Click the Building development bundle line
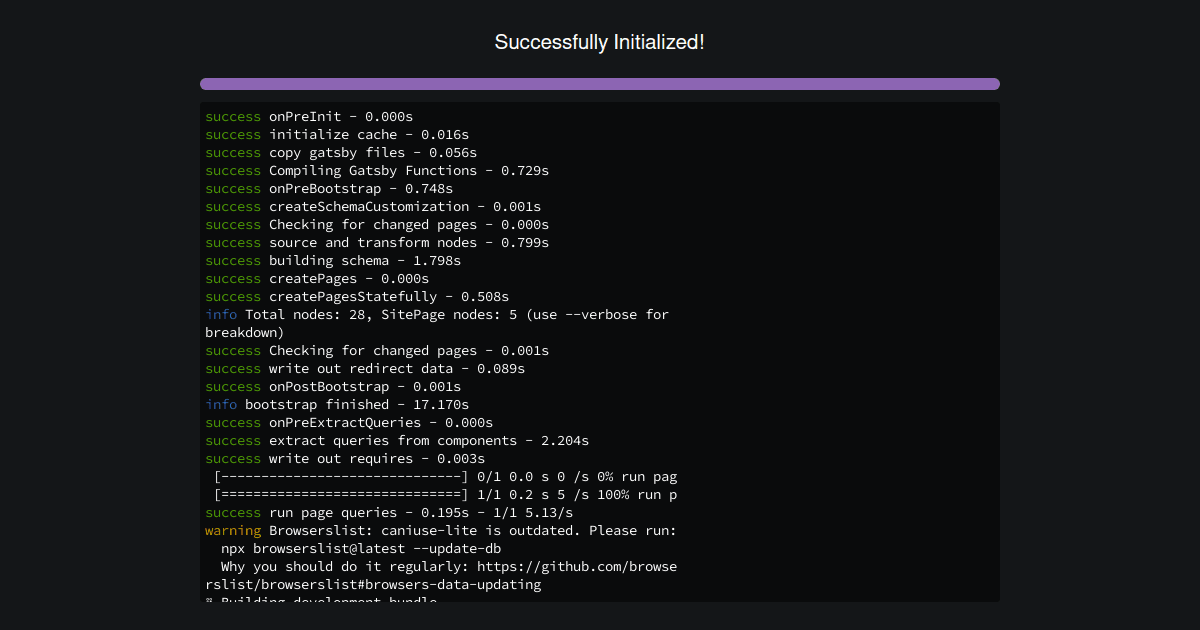 tap(320, 600)
